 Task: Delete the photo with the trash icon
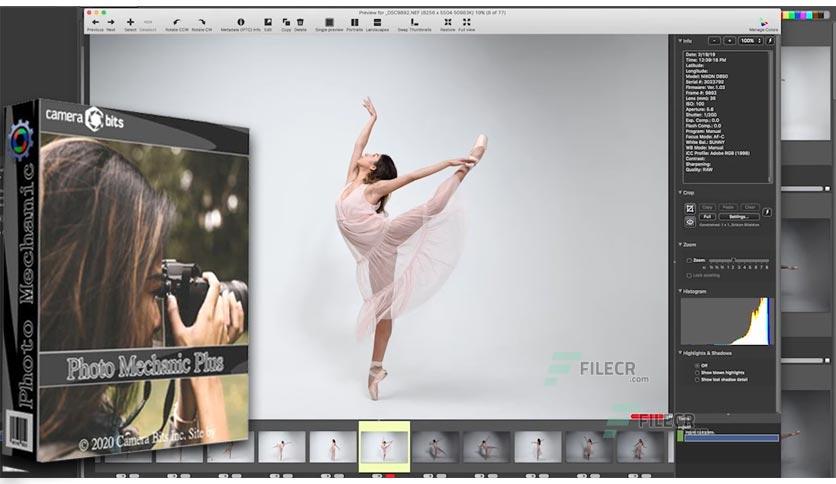click(x=300, y=22)
